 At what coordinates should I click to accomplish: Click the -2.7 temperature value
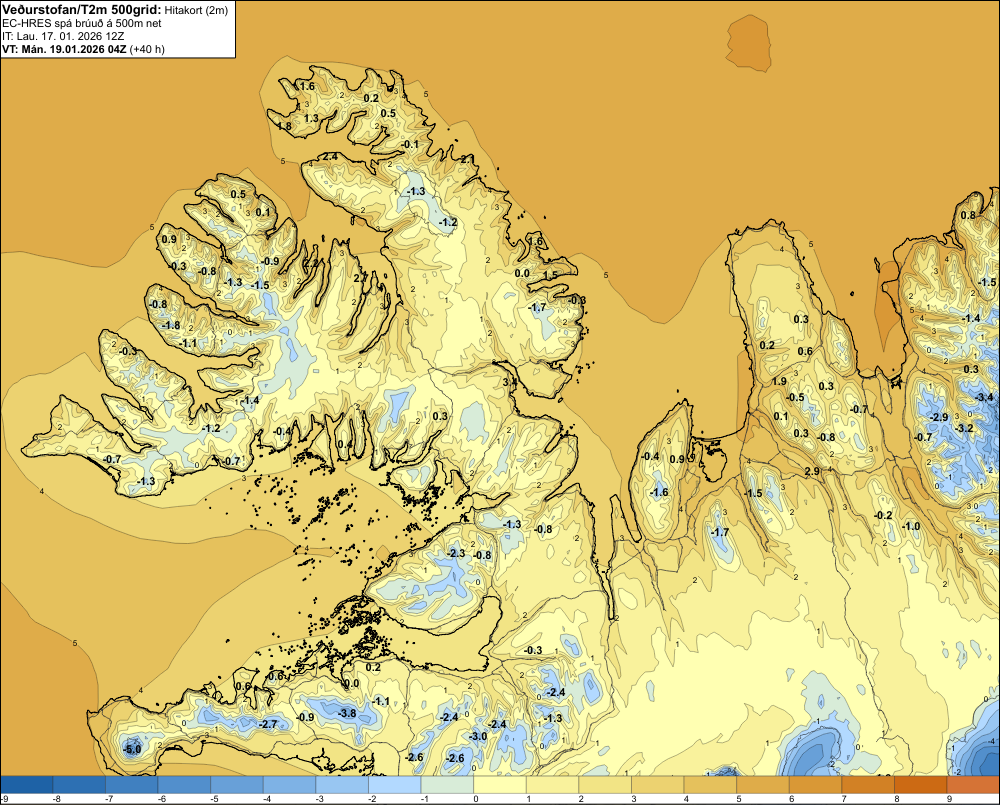(268, 724)
